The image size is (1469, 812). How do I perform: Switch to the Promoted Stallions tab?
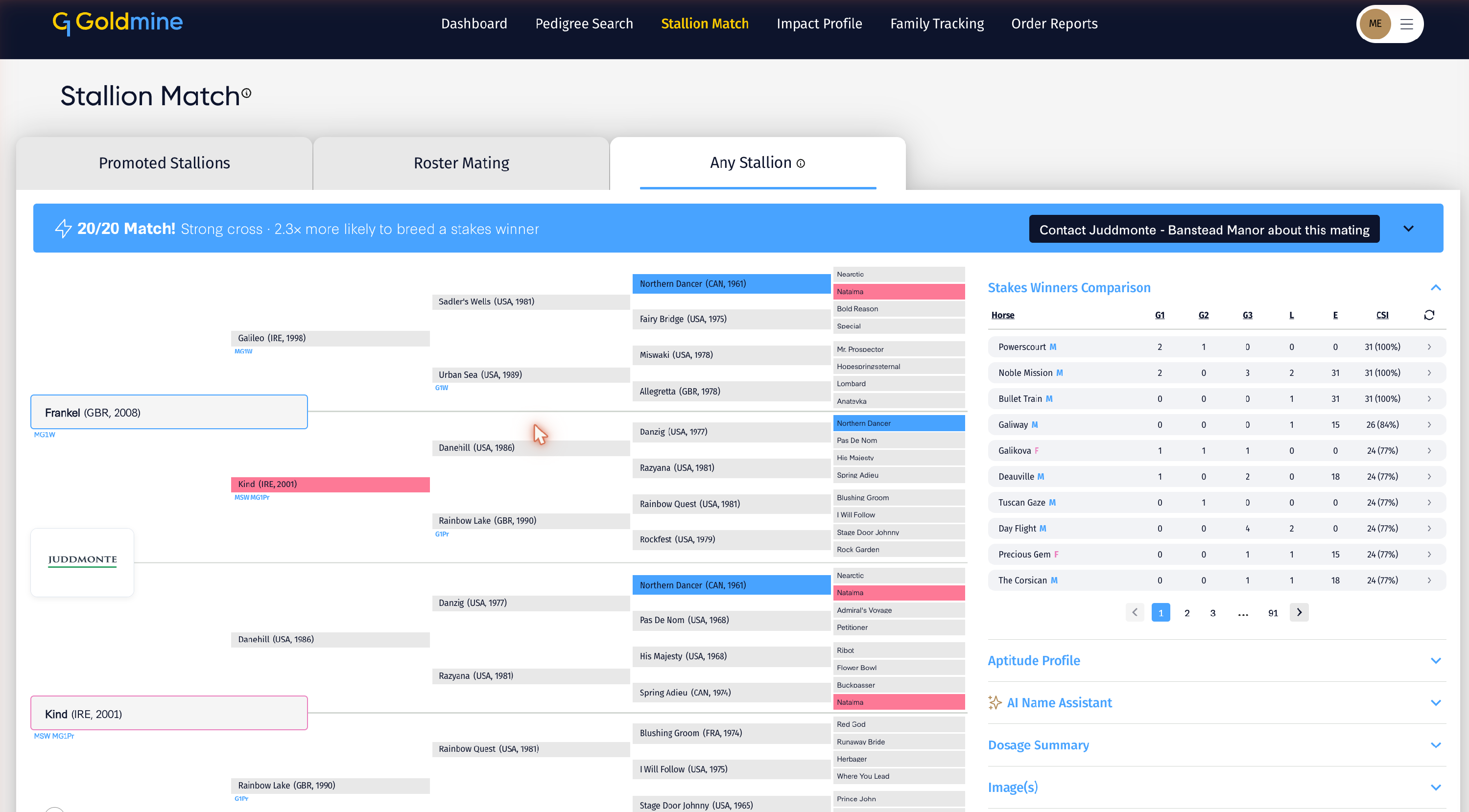tap(164, 163)
